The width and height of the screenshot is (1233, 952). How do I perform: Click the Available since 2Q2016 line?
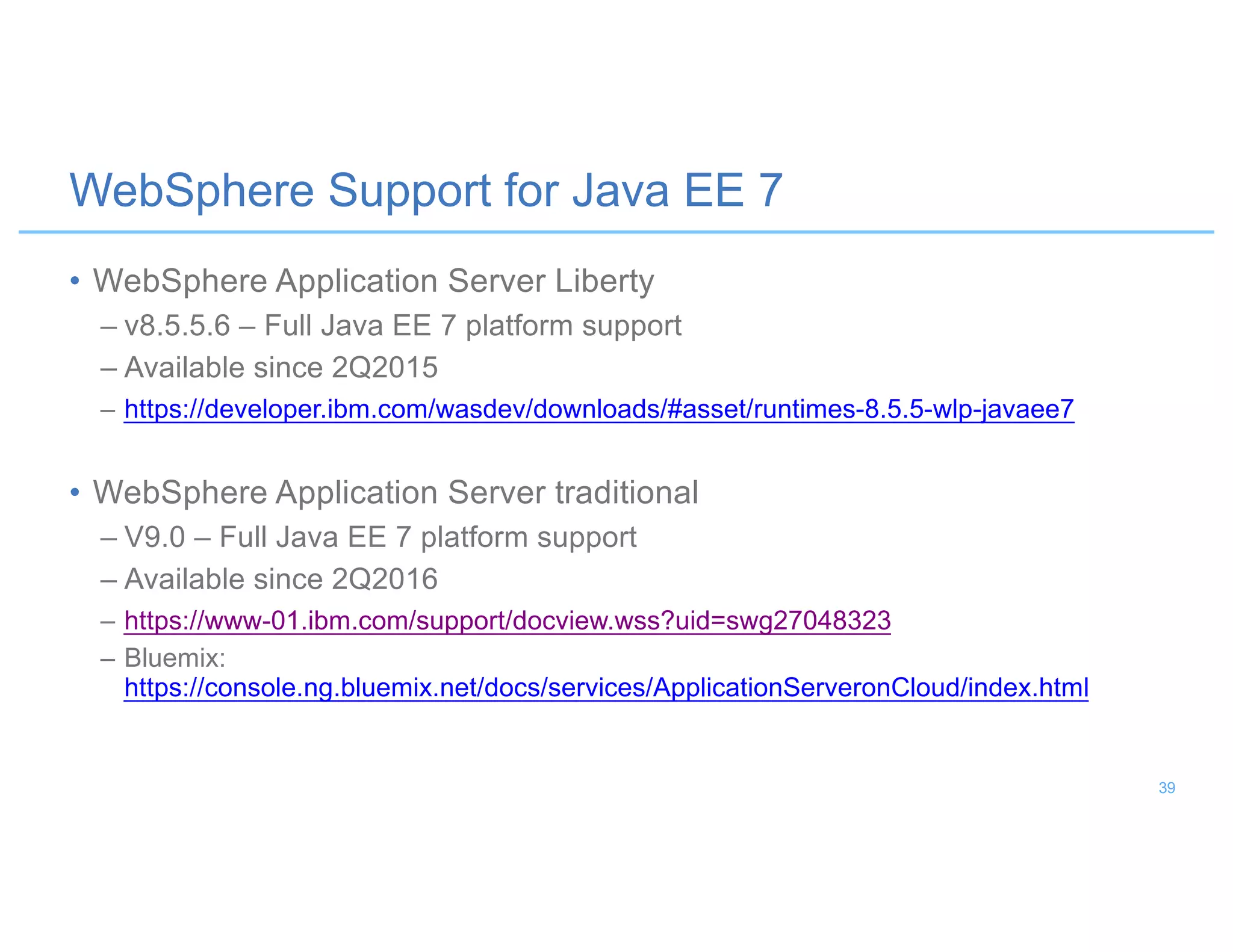pos(281,580)
